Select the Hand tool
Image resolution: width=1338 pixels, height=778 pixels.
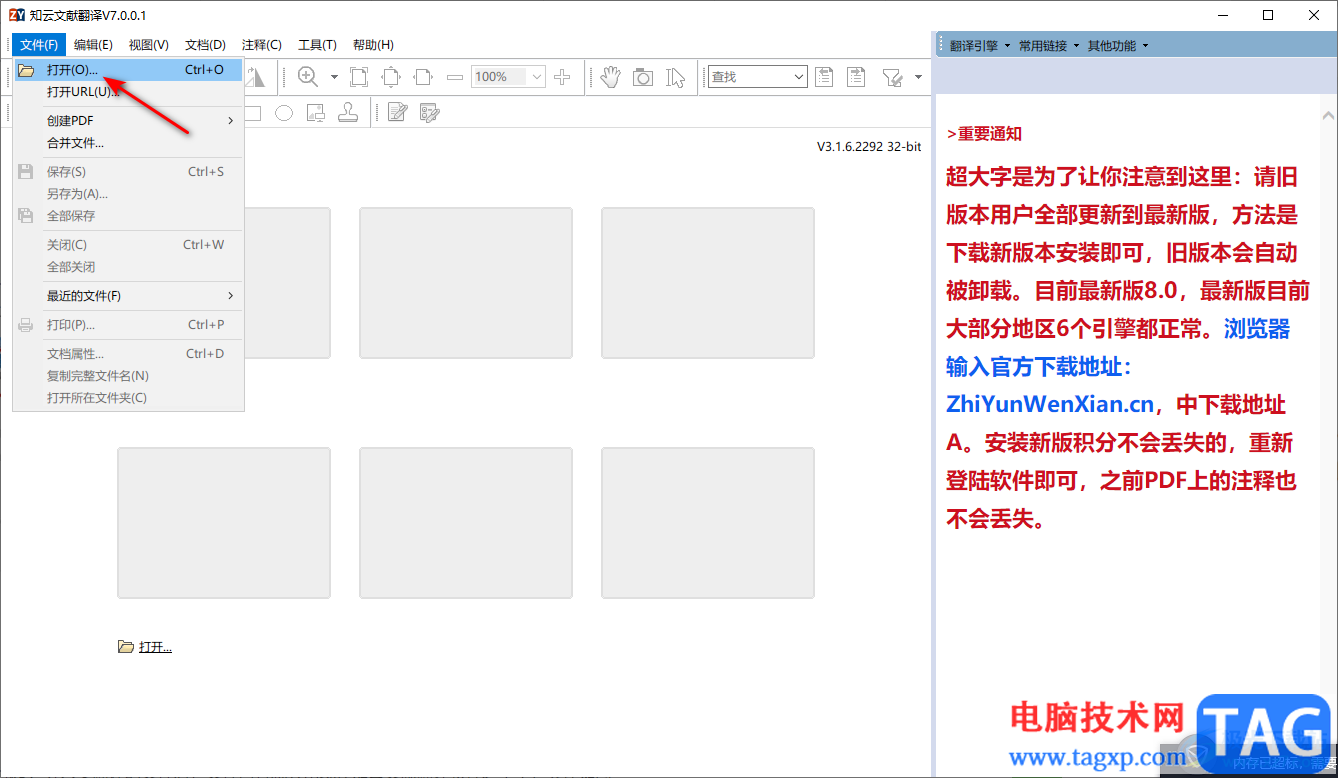click(611, 77)
